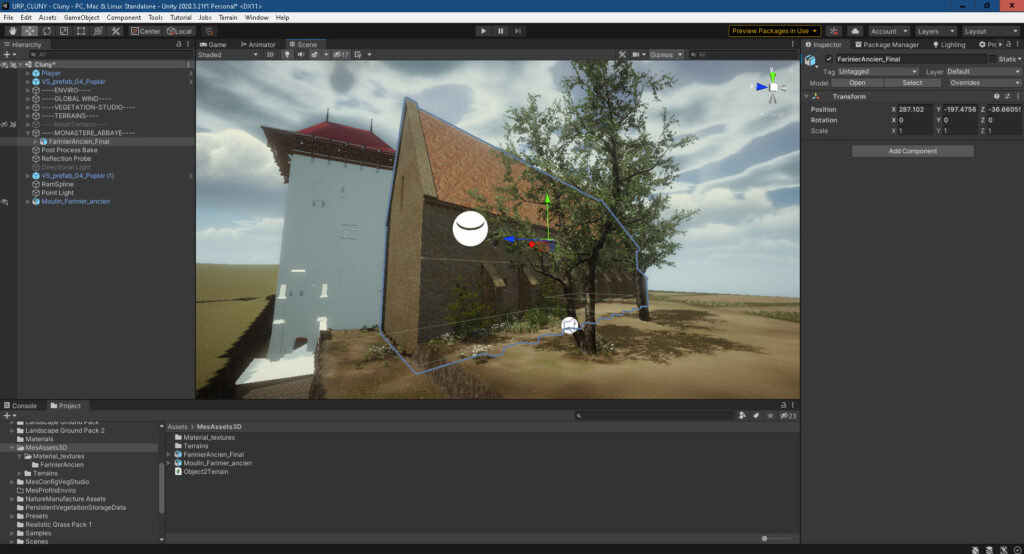Toggle scene audio icon
1024x554 pixels.
pyautogui.click(x=300, y=55)
